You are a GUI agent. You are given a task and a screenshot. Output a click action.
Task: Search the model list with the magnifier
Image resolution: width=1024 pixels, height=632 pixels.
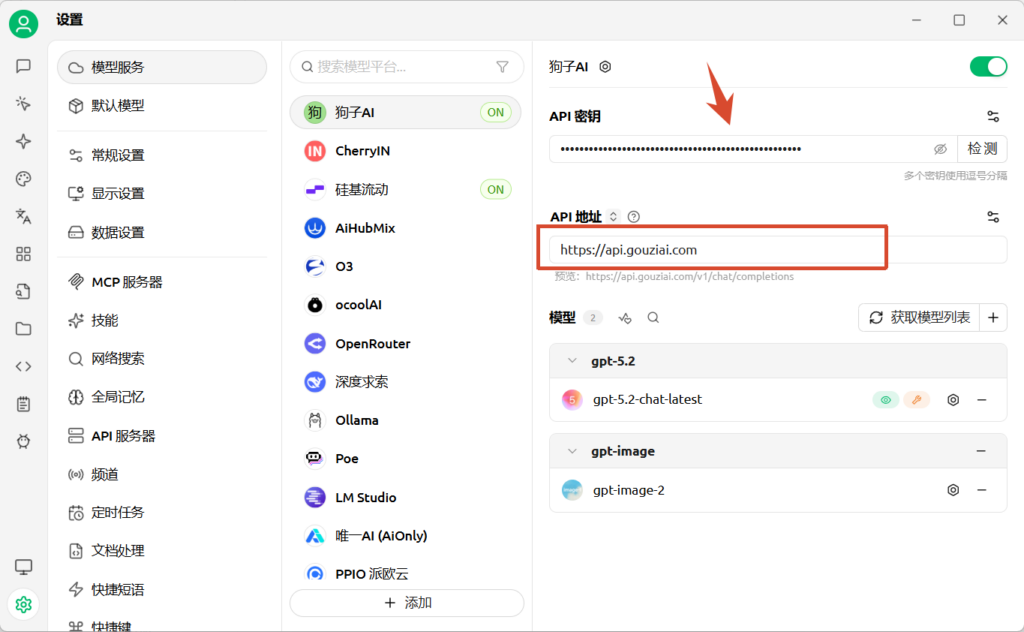pos(653,318)
